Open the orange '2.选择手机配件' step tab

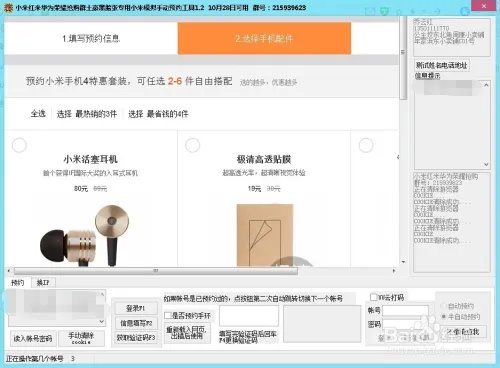(x=264, y=38)
